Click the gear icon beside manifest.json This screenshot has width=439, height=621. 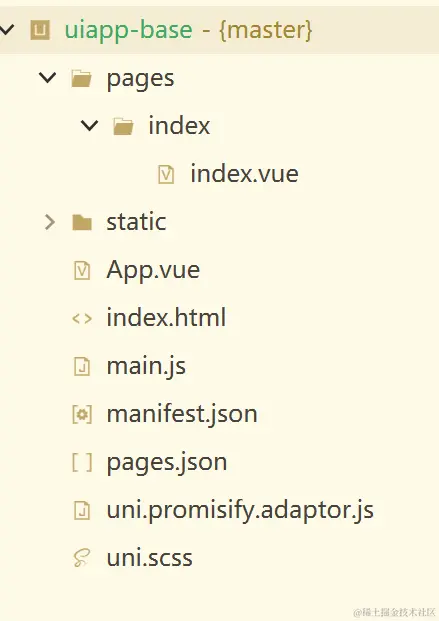pyautogui.click(x=82, y=414)
